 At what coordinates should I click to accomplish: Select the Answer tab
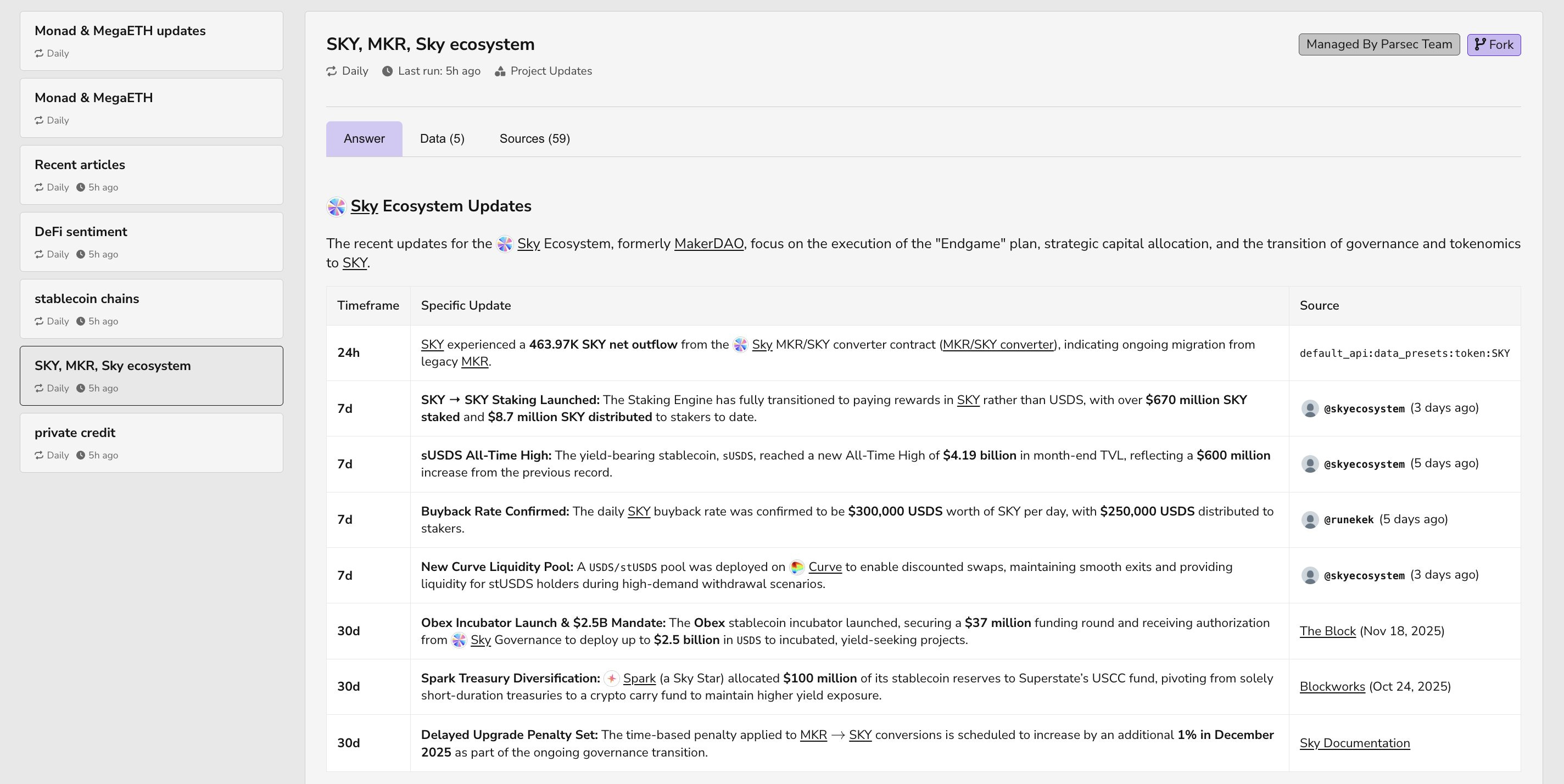364,139
